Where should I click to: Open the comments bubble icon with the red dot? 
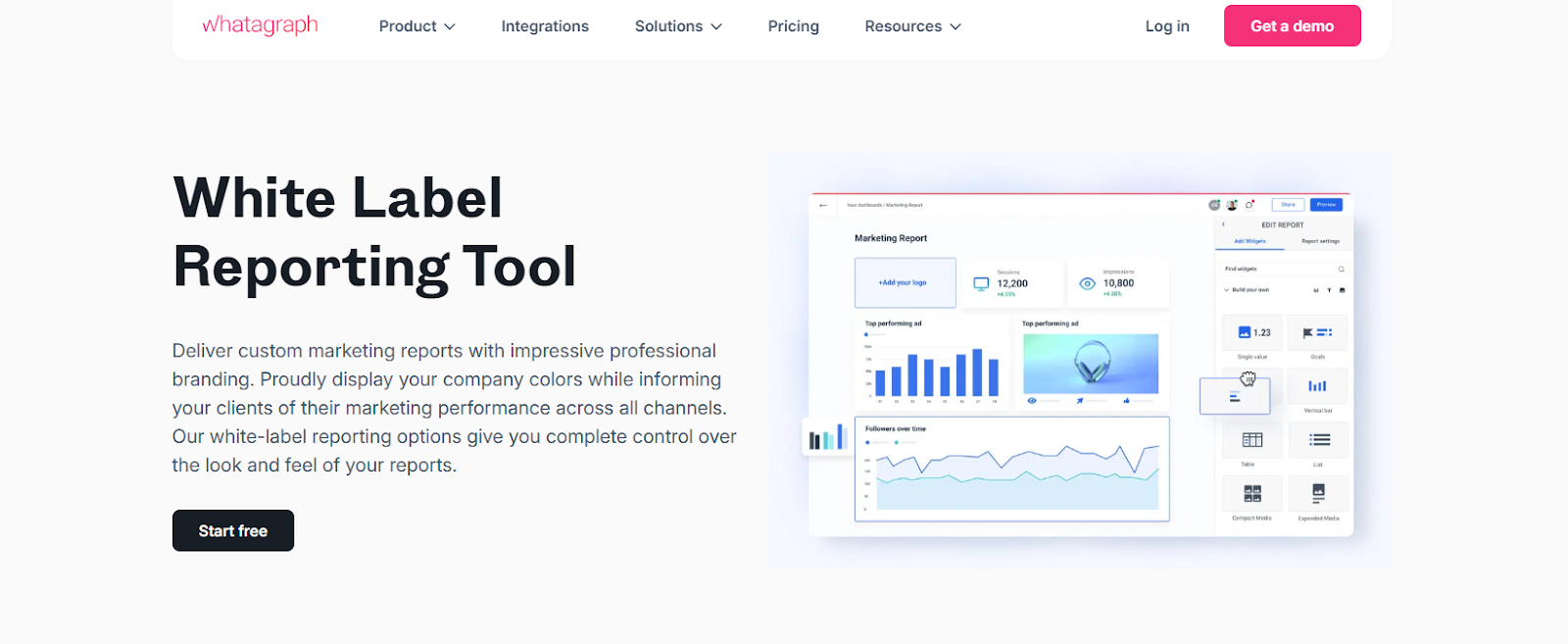pos(1249,205)
